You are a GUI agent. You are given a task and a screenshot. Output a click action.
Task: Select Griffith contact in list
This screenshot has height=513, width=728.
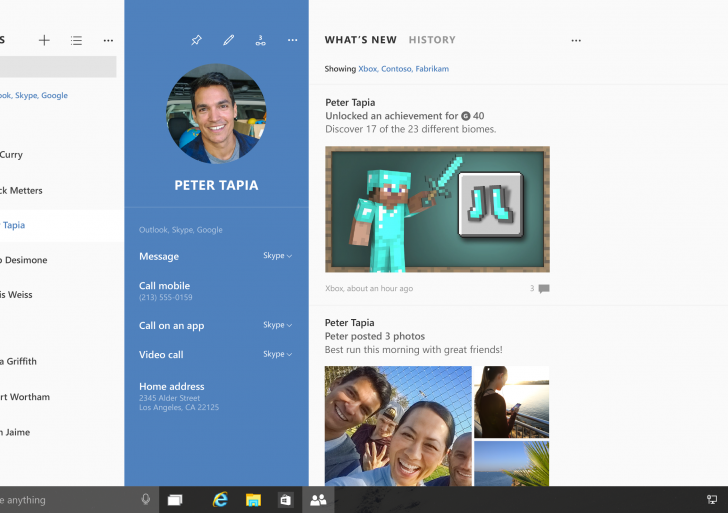[18, 361]
